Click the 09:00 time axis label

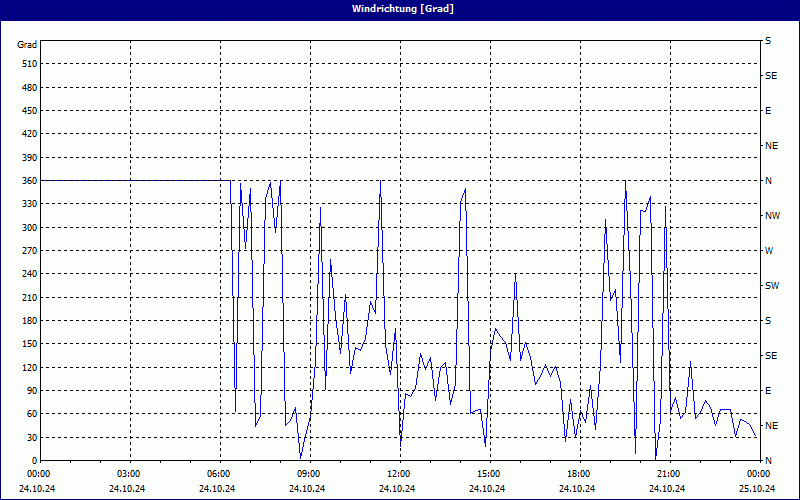pyautogui.click(x=308, y=473)
